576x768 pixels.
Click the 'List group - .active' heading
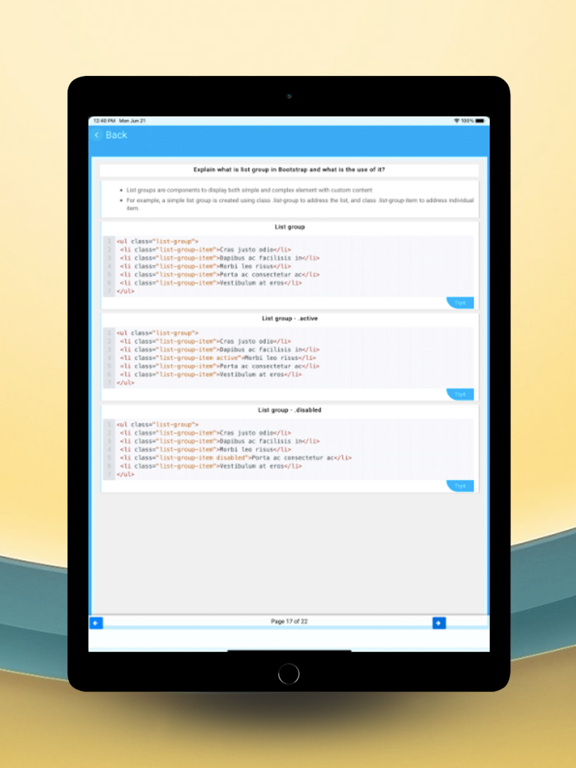pyautogui.click(x=289, y=318)
